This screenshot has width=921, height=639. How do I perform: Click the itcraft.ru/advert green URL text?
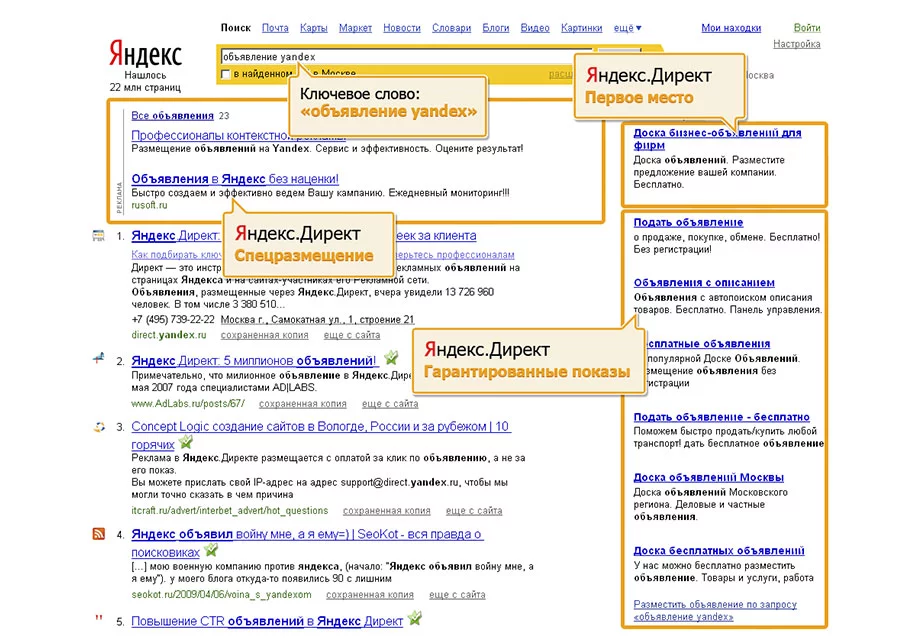229,510
